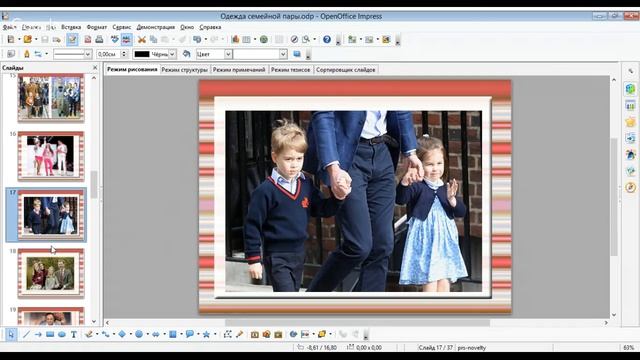This screenshot has width=640, height=360.
Task: Select slide 16 thumbnail
Action: [x=51, y=156]
